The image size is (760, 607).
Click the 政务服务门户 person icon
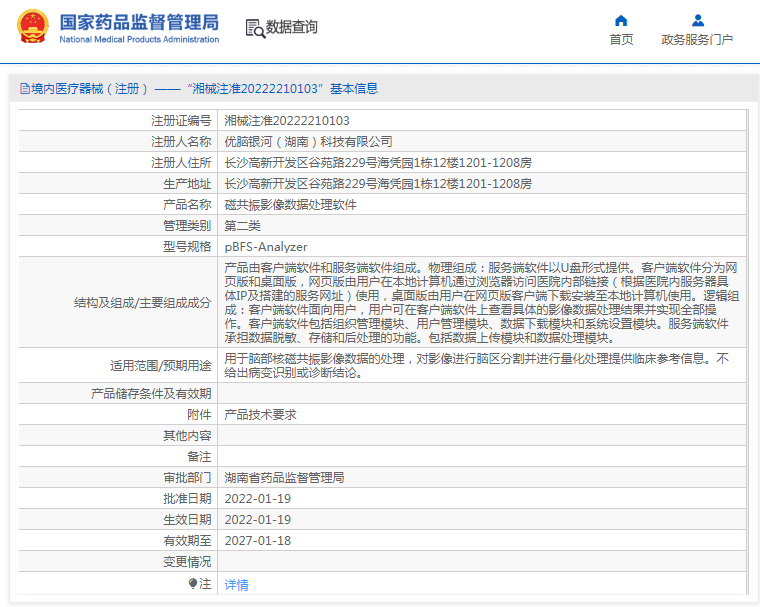coord(698,20)
